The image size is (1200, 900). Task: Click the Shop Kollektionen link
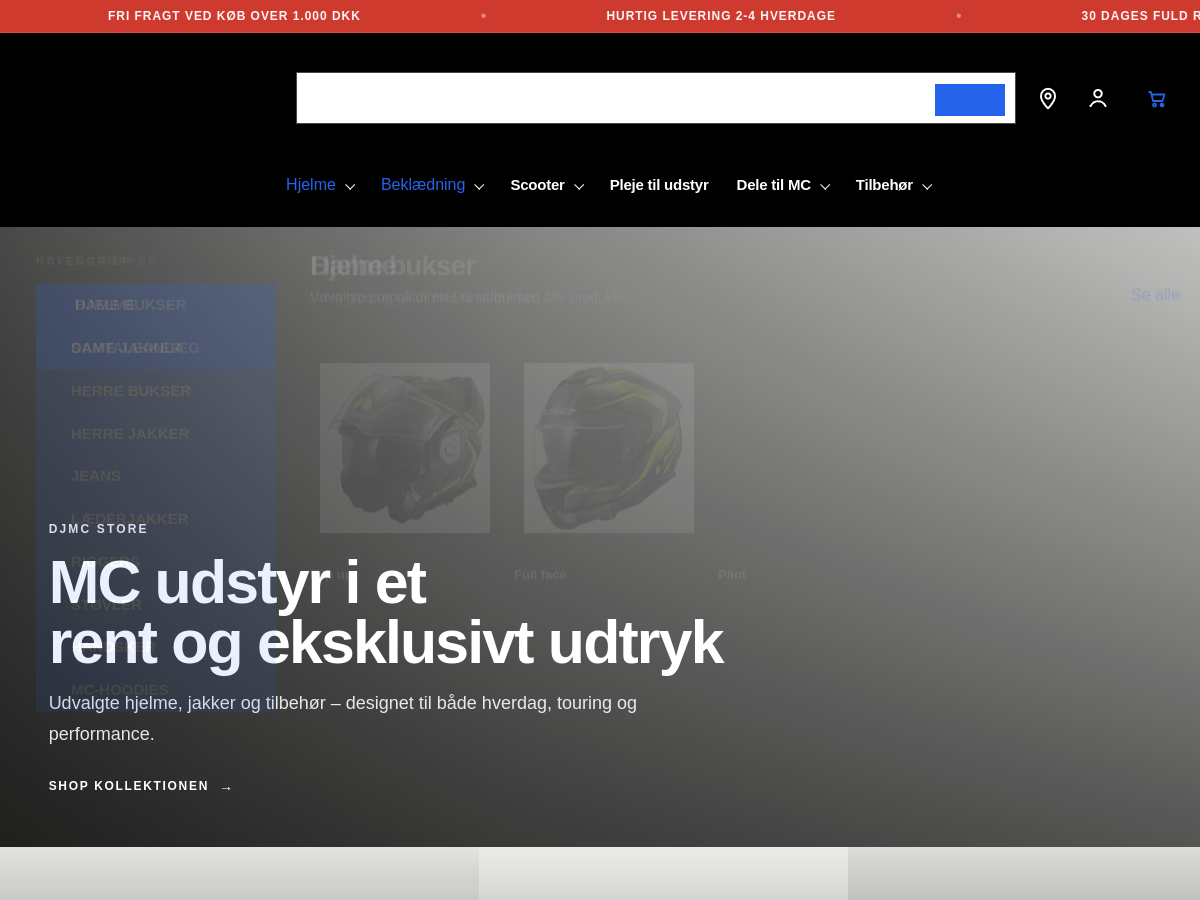click(140, 786)
